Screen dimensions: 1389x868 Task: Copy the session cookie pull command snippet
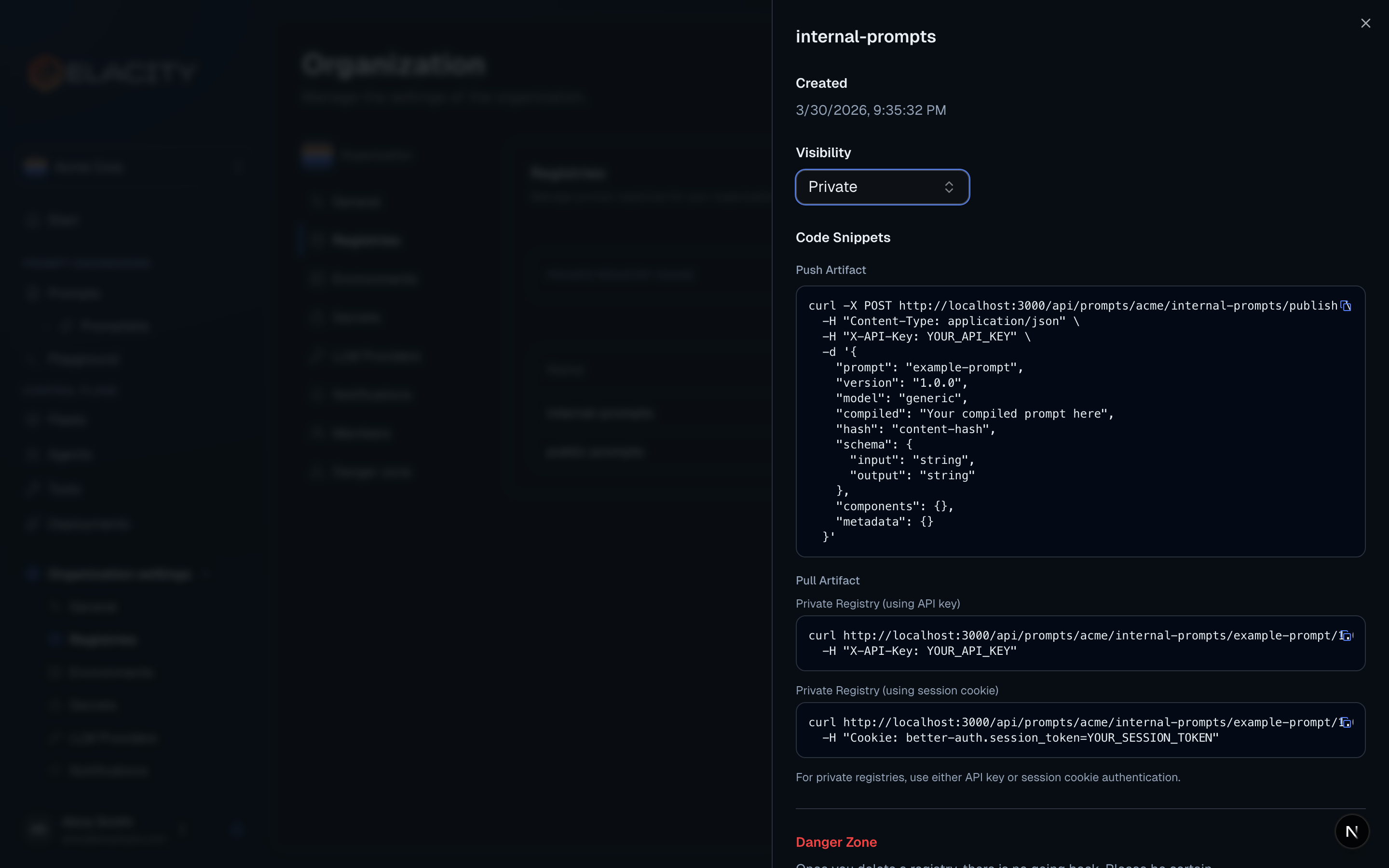pyautogui.click(x=1346, y=722)
